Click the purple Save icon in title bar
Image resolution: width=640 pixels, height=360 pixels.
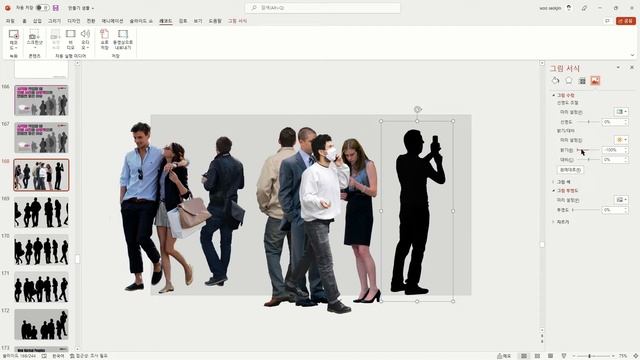(56, 8)
